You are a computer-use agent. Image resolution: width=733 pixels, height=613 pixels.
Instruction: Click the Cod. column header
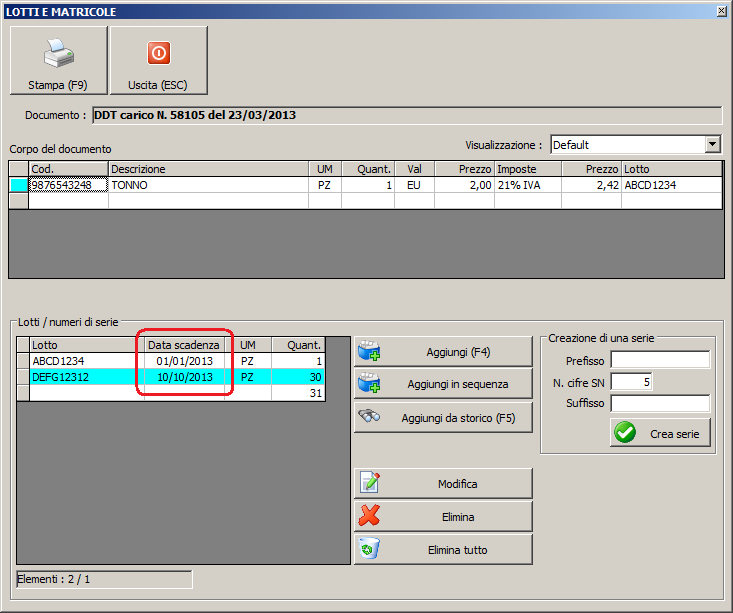tap(68, 169)
